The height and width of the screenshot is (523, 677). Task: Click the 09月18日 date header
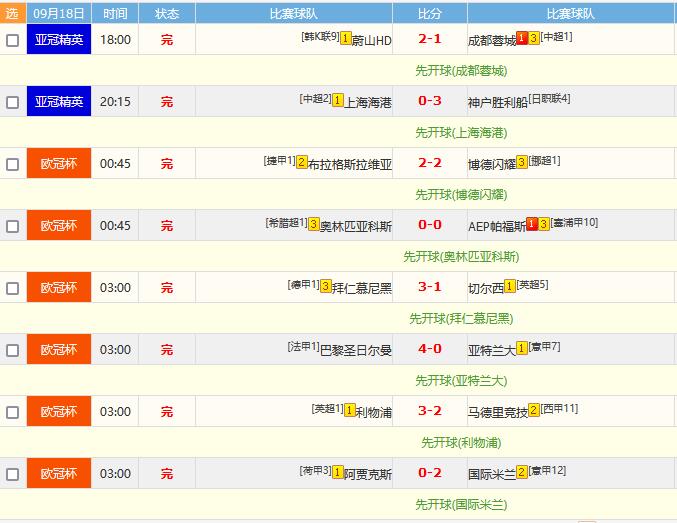point(59,13)
